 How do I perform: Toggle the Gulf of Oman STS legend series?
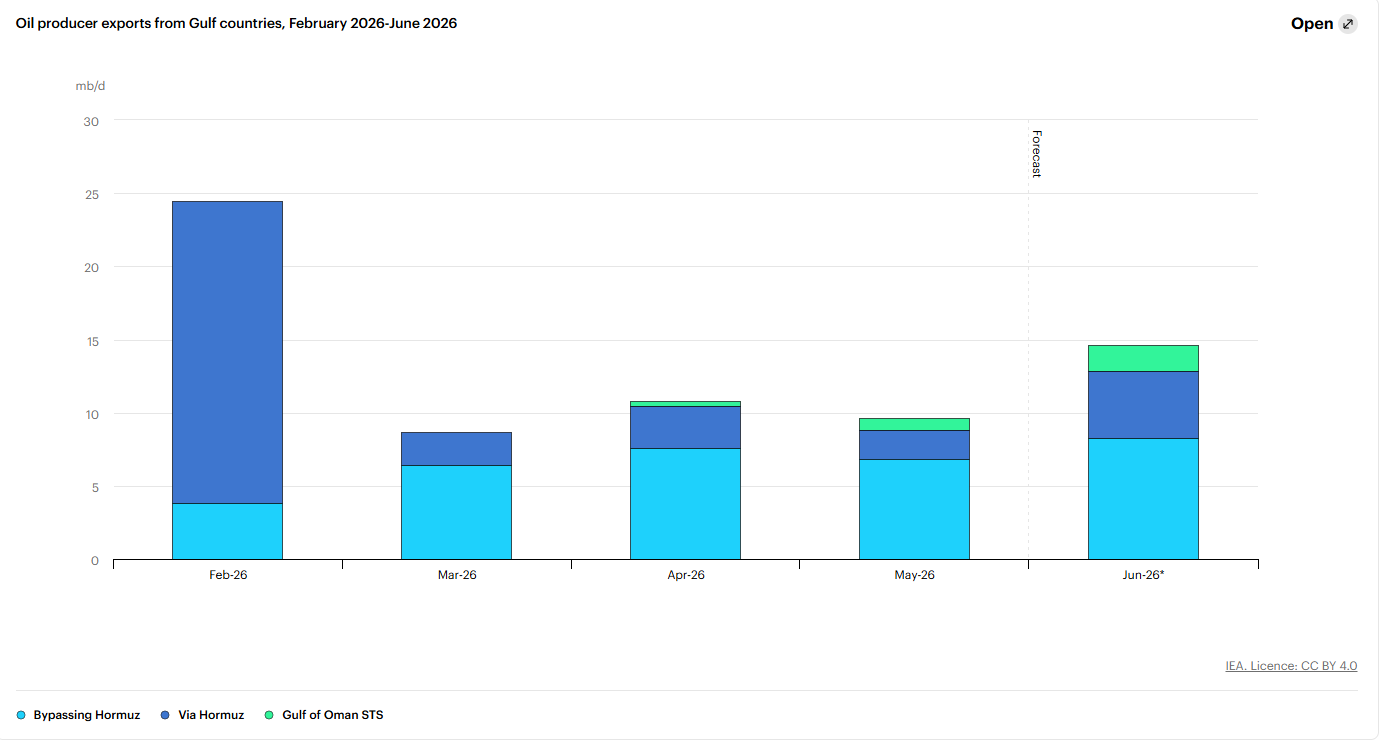click(x=324, y=715)
